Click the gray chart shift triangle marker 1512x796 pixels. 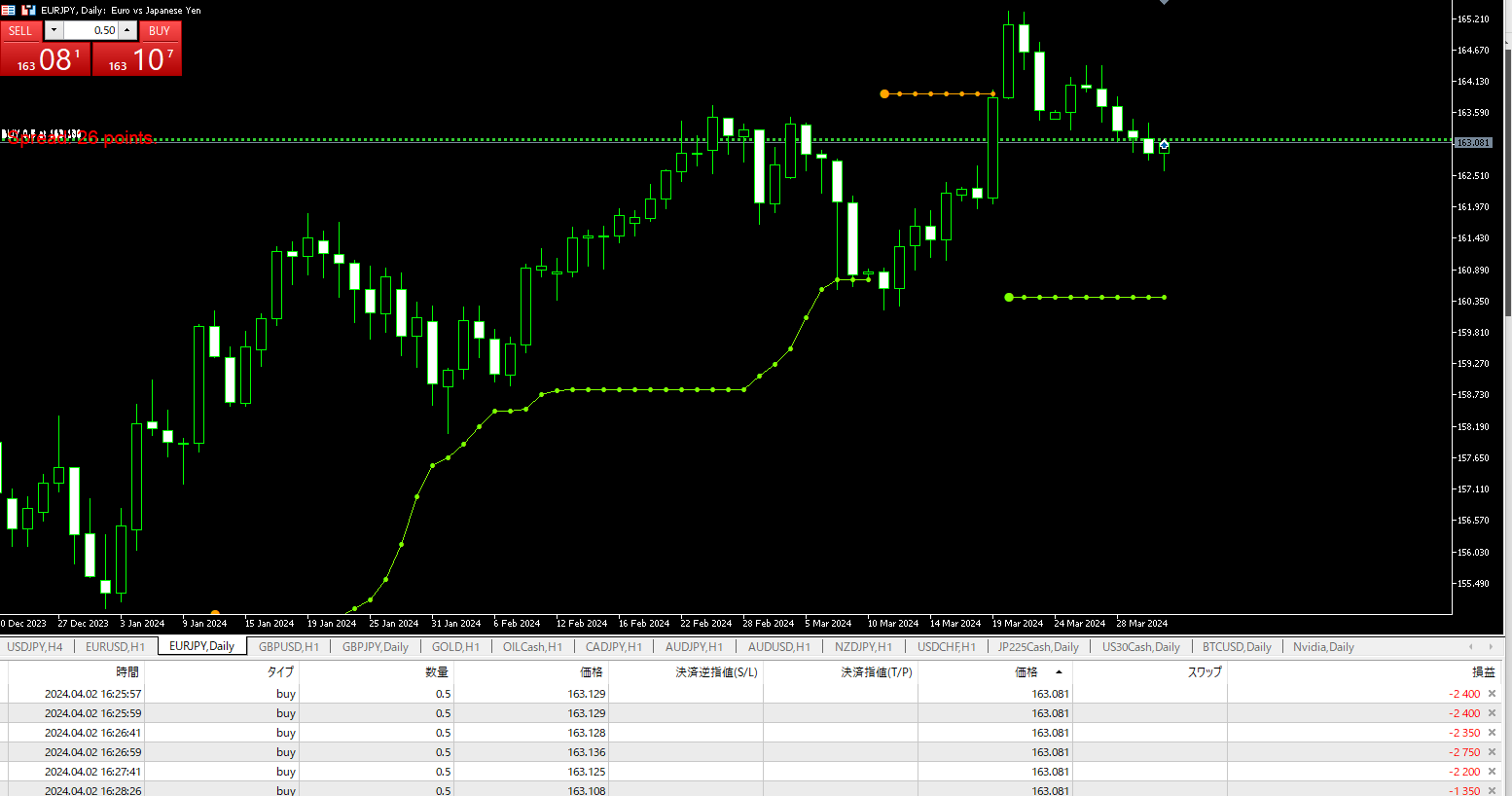(1164, 3)
